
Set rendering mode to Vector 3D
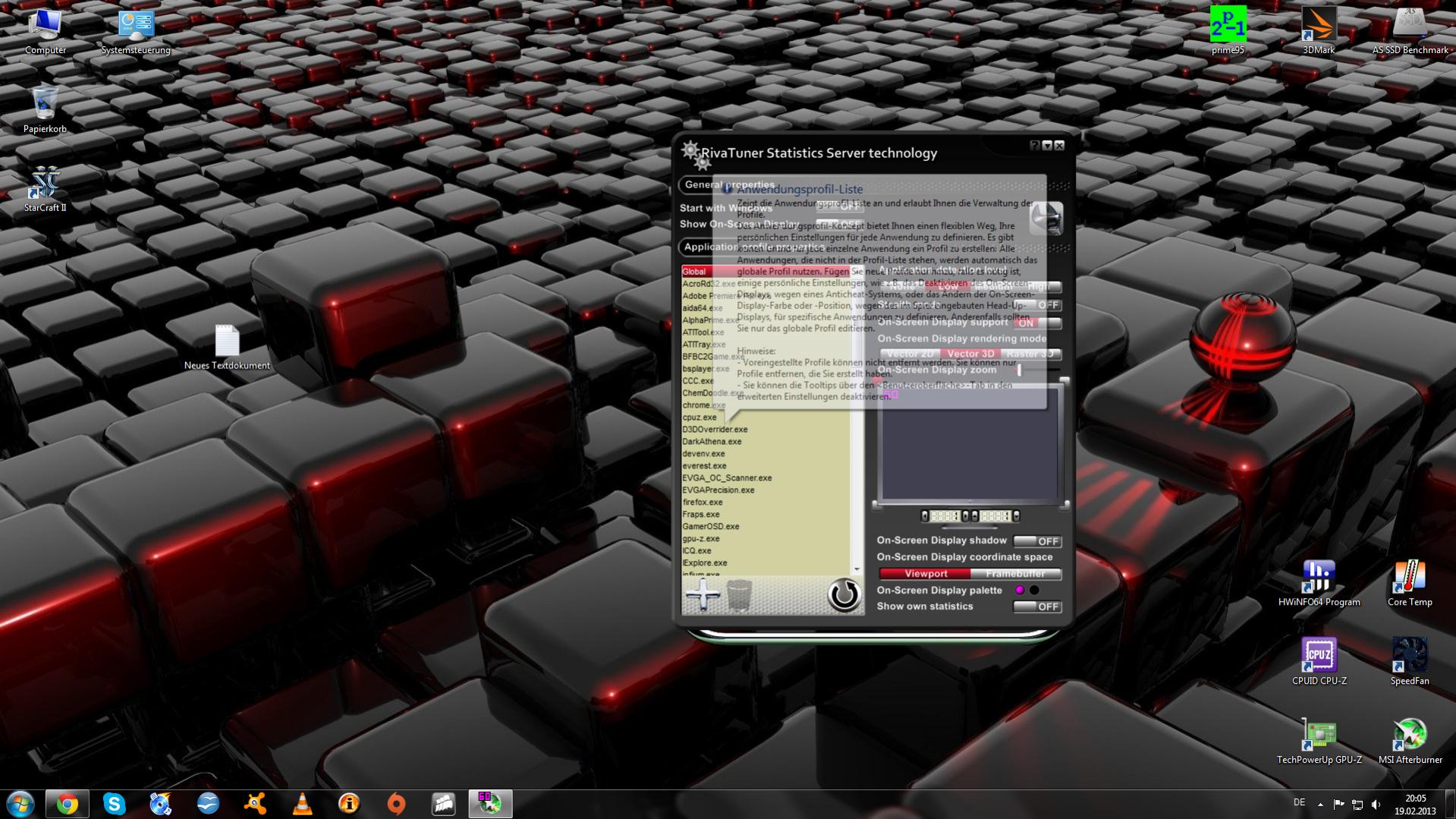(x=970, y=354)
